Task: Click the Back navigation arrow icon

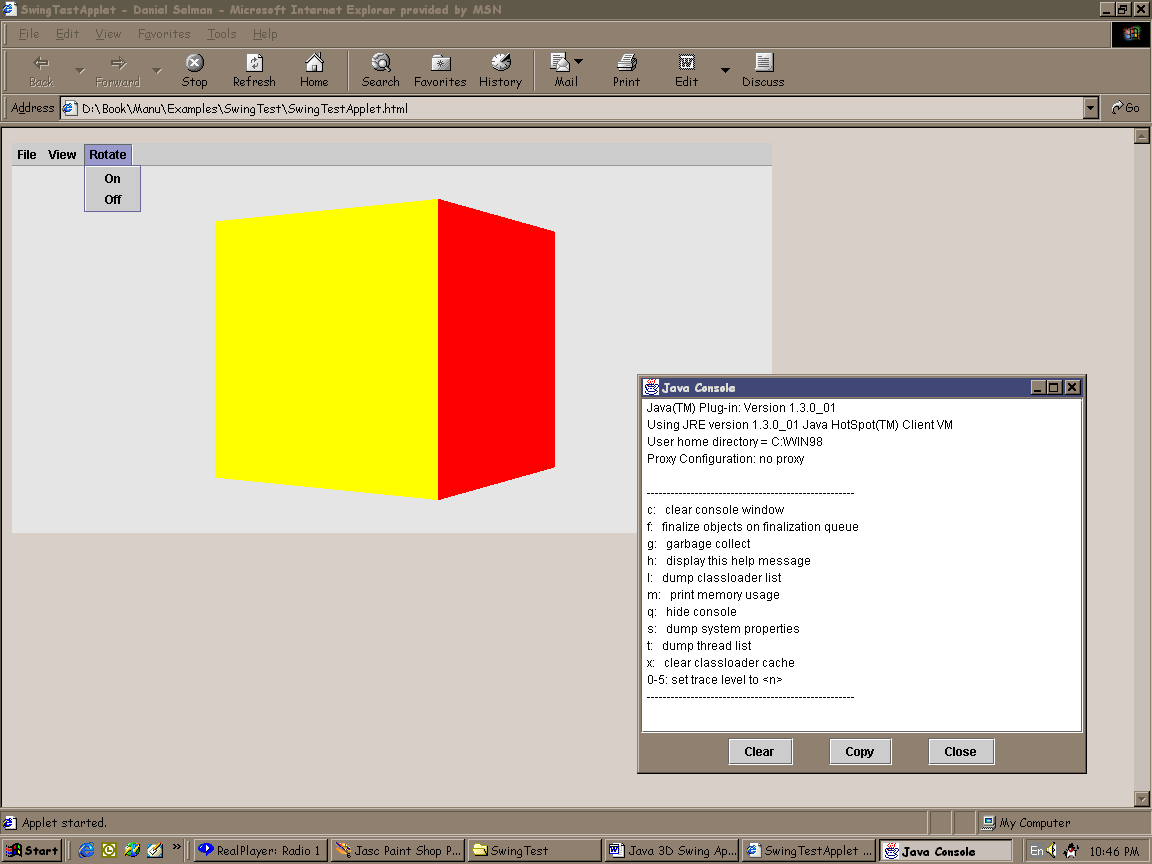Action: tap(41, 62)
